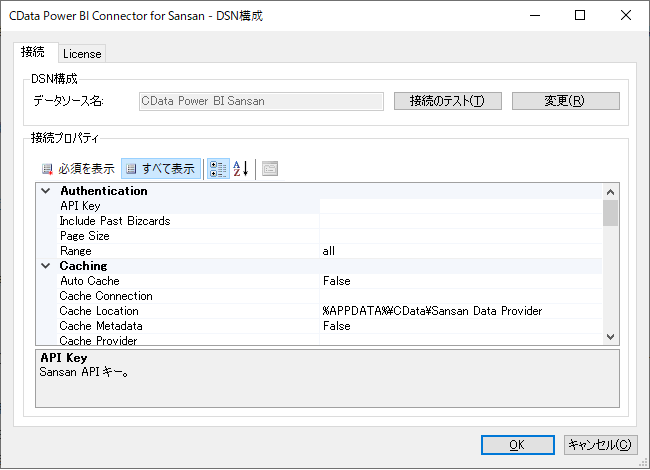Click the Cache Location path value
The height and width of the screenshot is (470, 650).
pyautogui.click(x=432, y=311)
